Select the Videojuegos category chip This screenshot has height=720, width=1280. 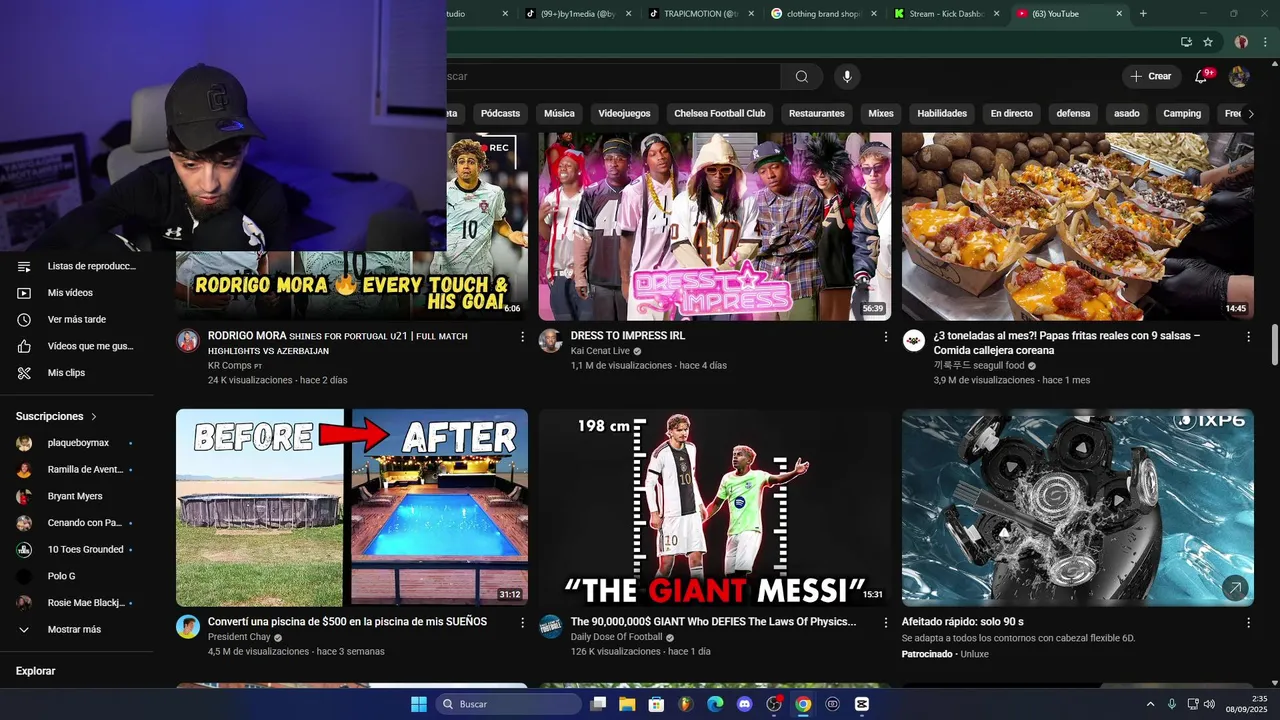coord(624,114)
